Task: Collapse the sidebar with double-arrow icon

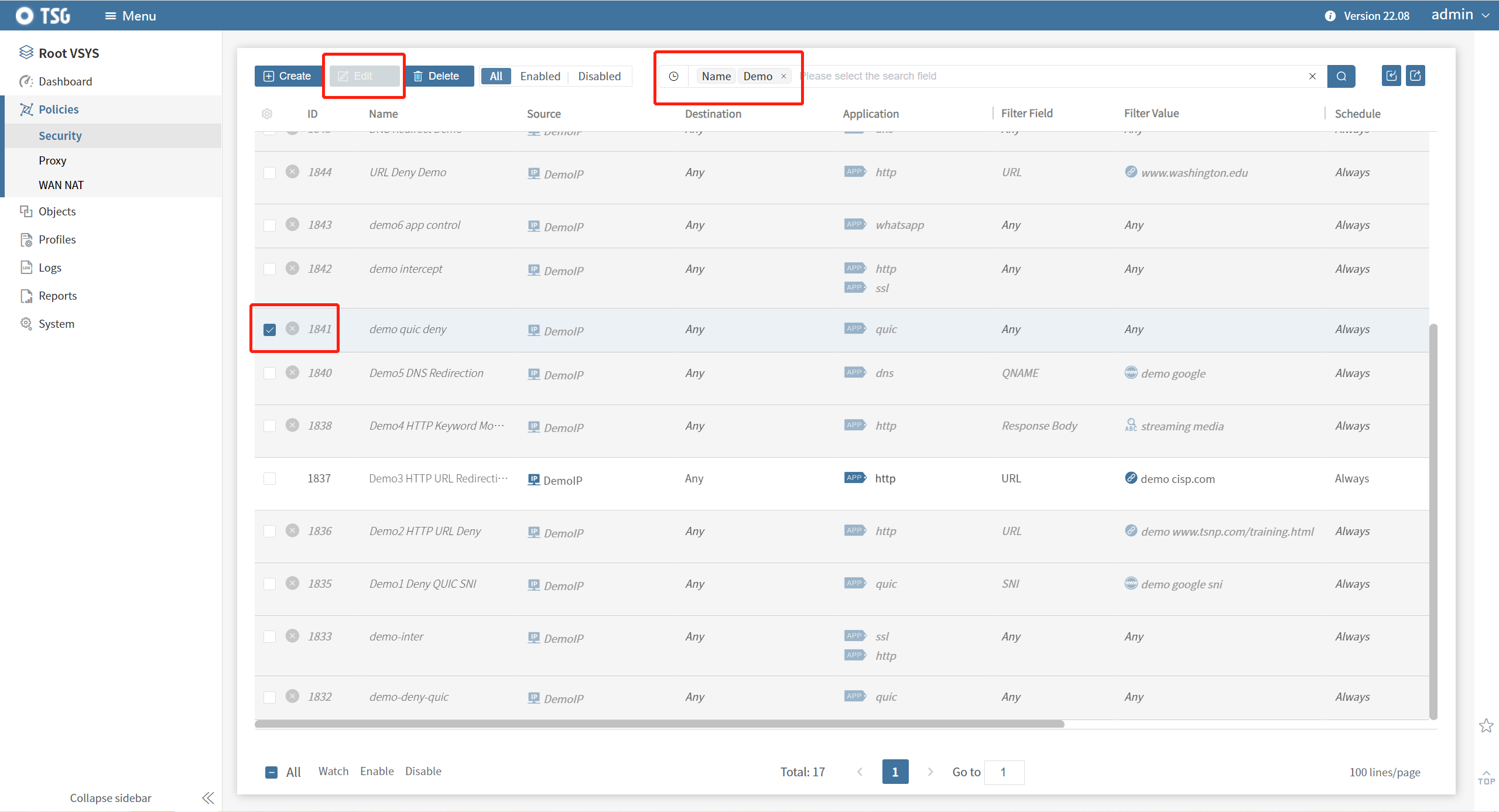Action: click(x=208, y=798)
